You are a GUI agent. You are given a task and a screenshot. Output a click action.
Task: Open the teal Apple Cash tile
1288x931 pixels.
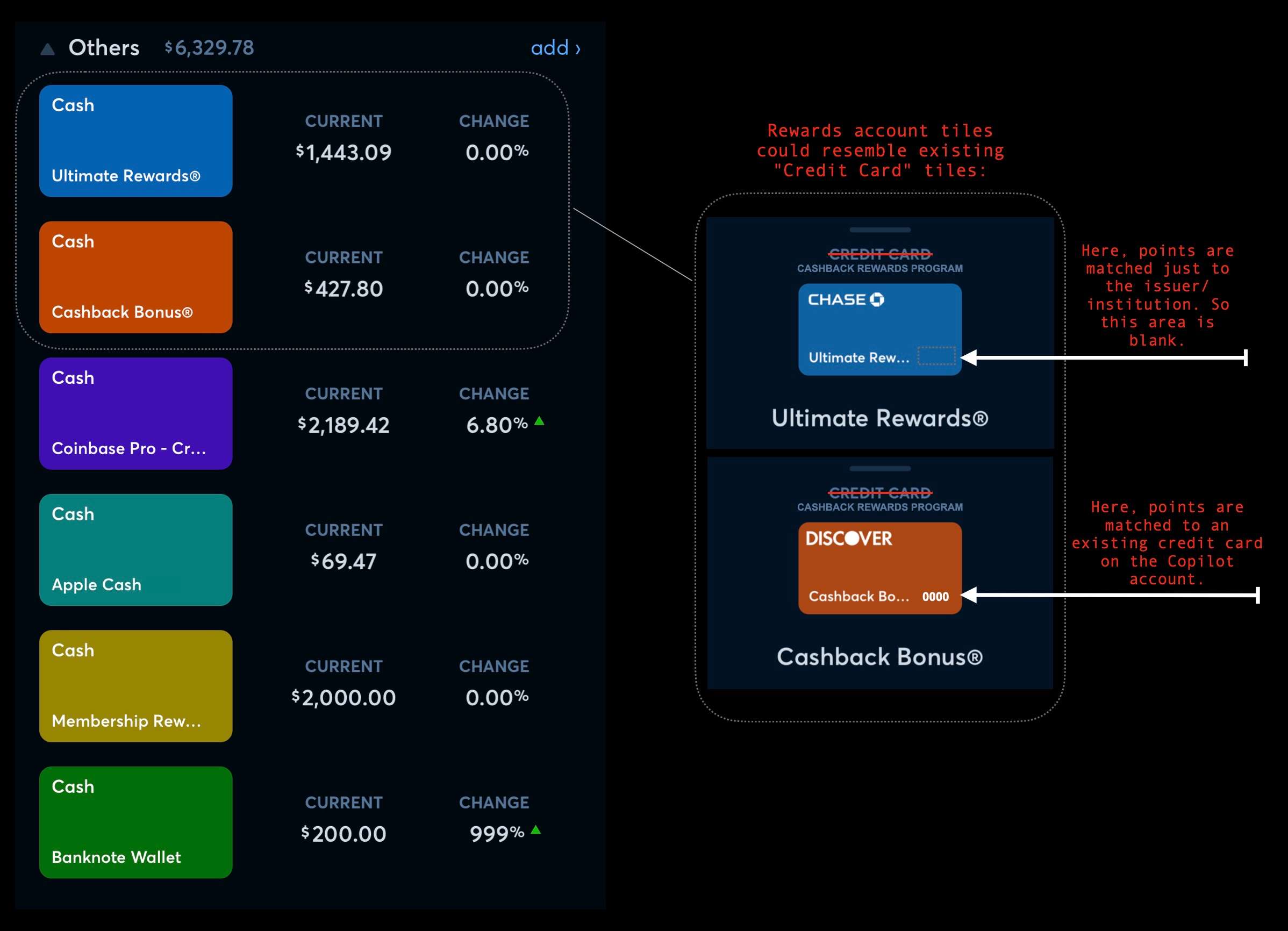[135, 550]
